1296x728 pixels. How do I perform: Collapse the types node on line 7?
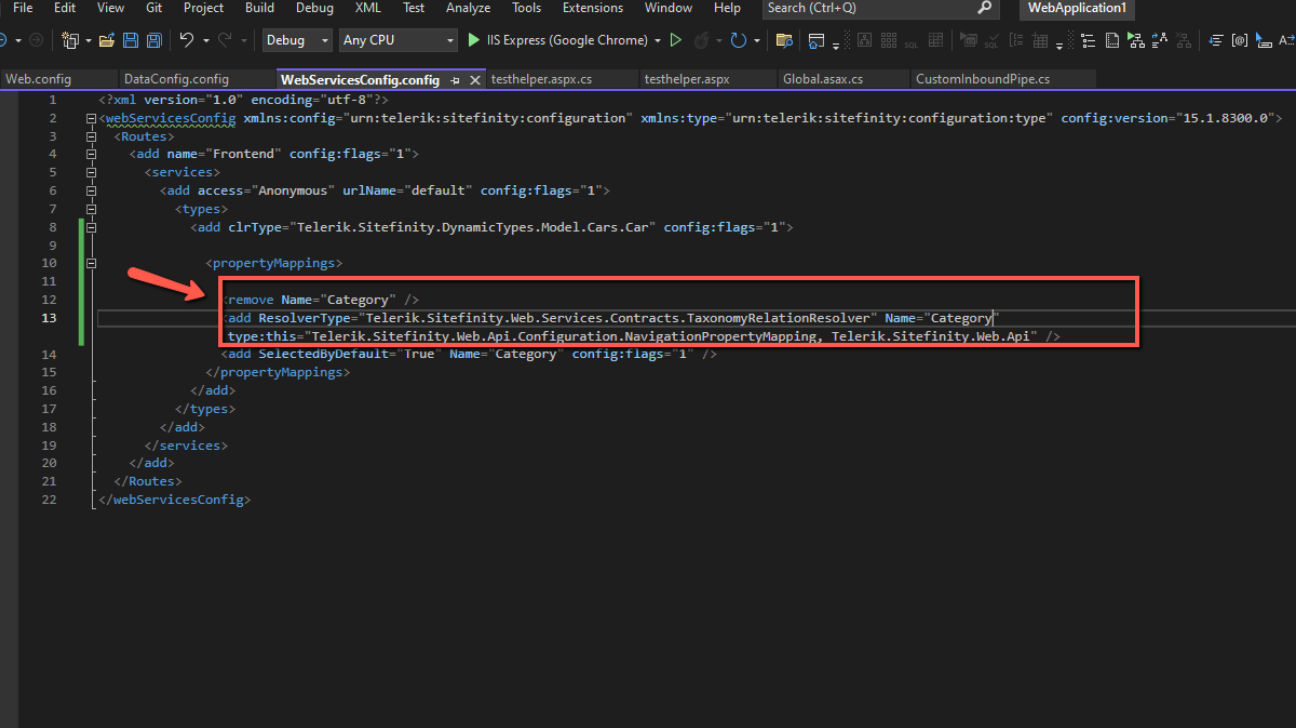point(91,209)
